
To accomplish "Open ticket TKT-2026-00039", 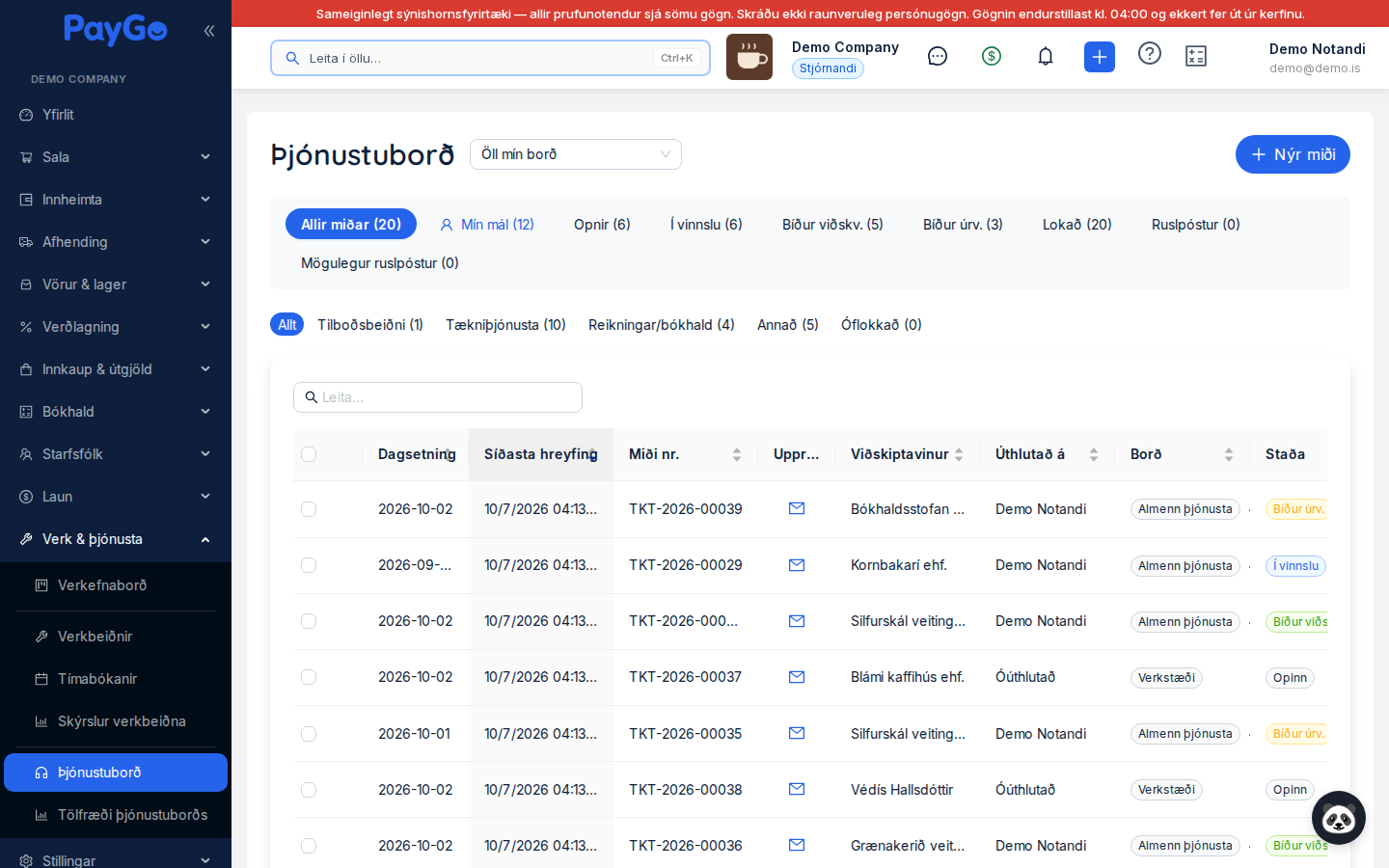I will [686, 509].
